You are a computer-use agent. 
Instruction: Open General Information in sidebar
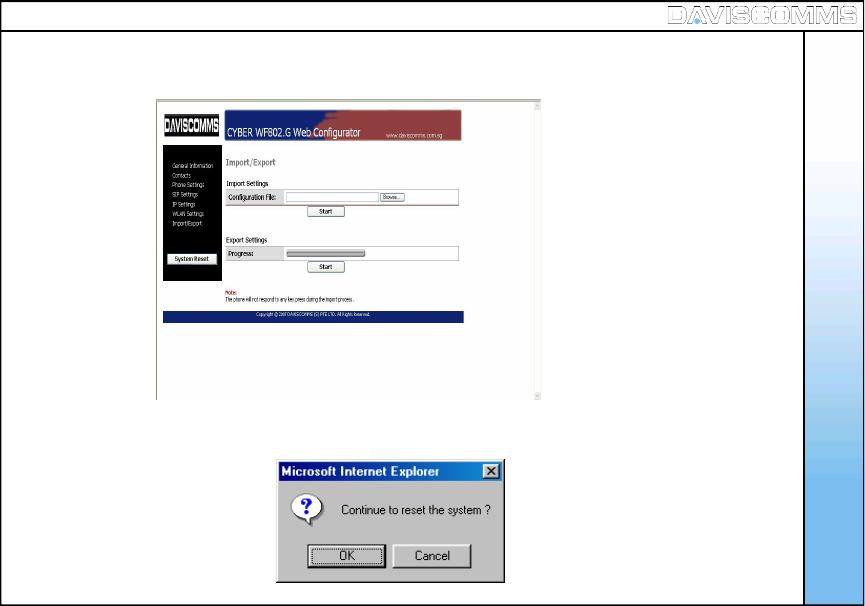point(193,165)
